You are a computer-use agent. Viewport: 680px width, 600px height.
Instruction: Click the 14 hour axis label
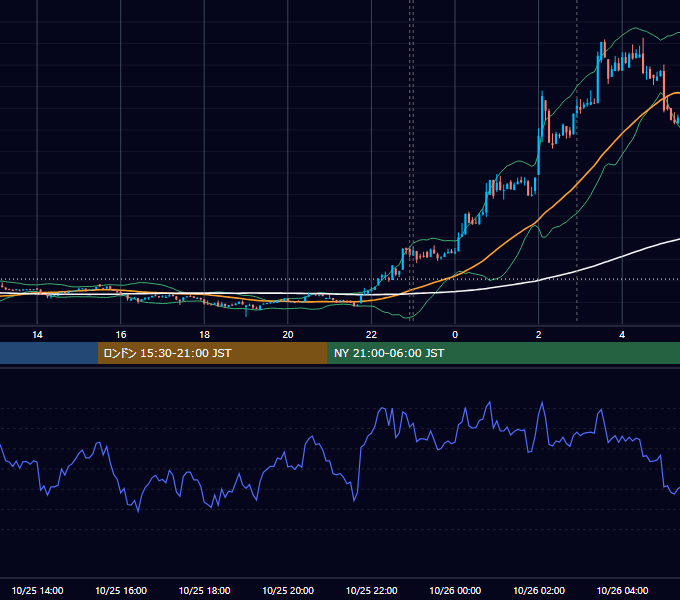click(x=37, y=335)
